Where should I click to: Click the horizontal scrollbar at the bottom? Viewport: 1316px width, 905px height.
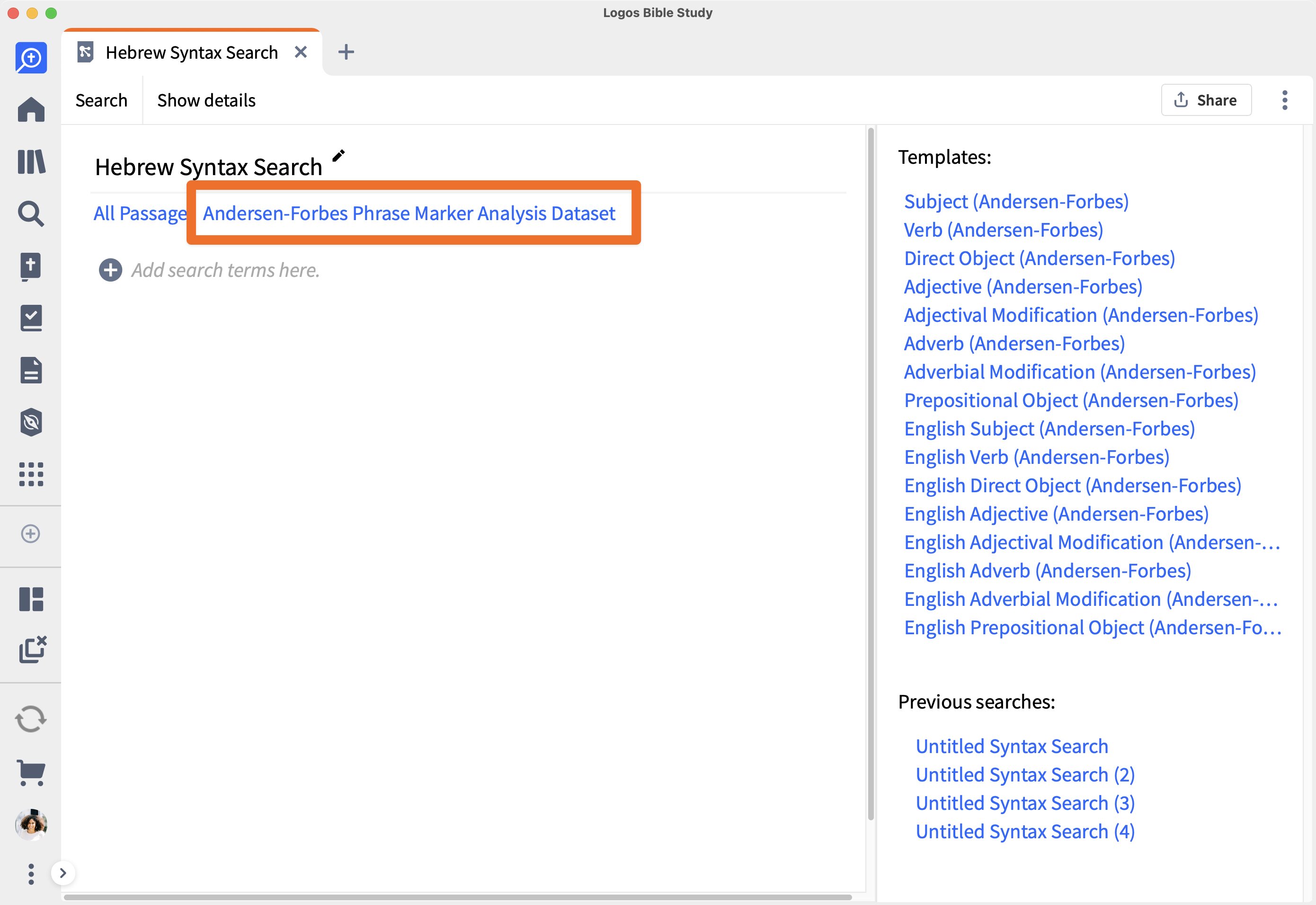[458, 897]
